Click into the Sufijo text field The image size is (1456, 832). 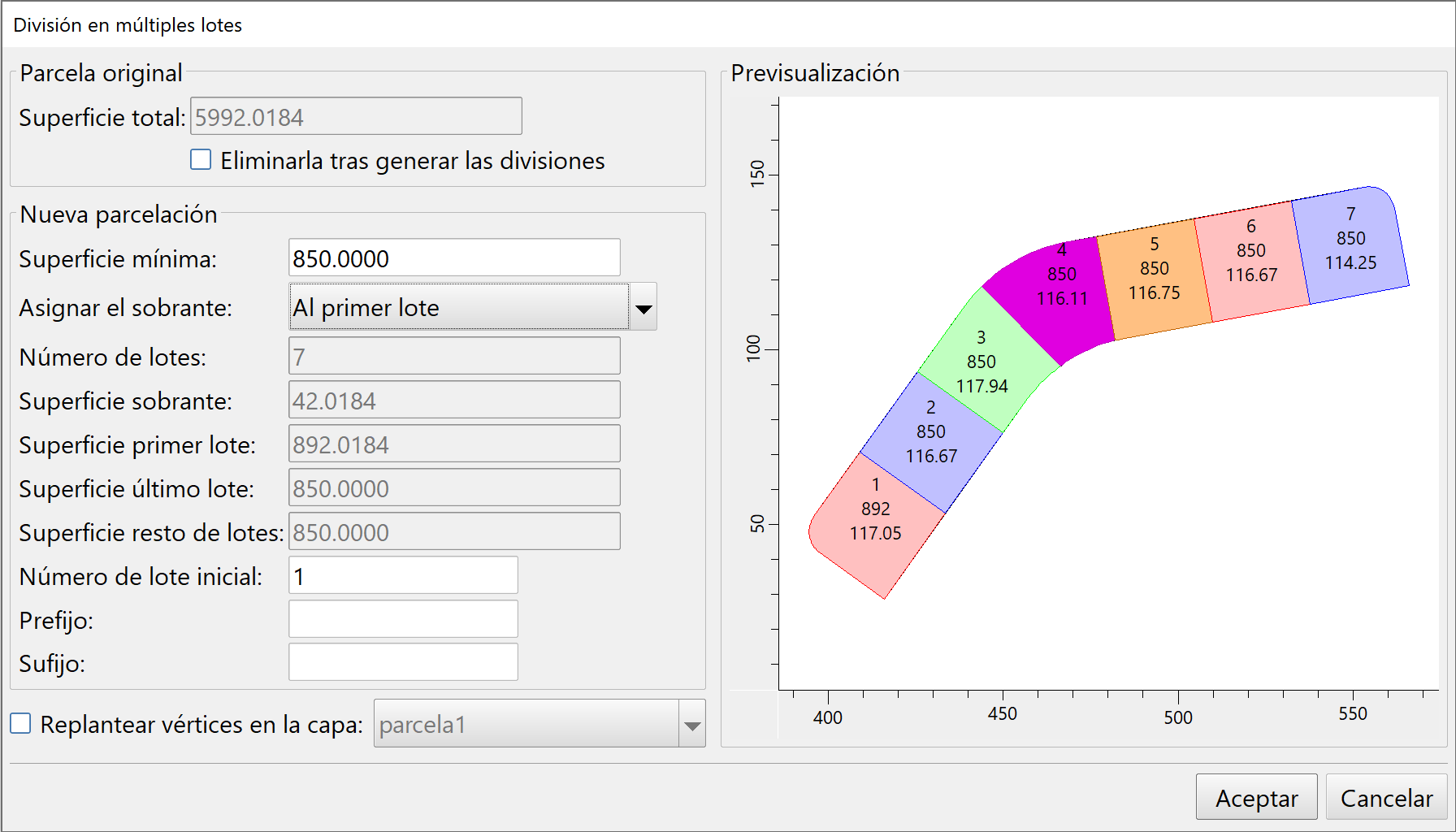tap(403, 663)
